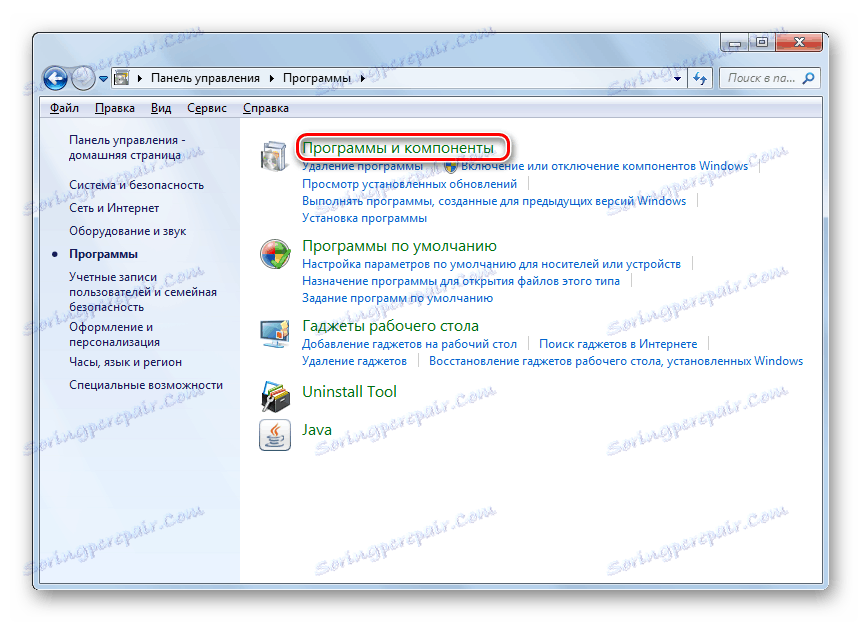Image resolution: width=862 pixels, height=623 pixels.
Task: Open the Программы и компоненты heading
Action: click(x=398, y=148)
